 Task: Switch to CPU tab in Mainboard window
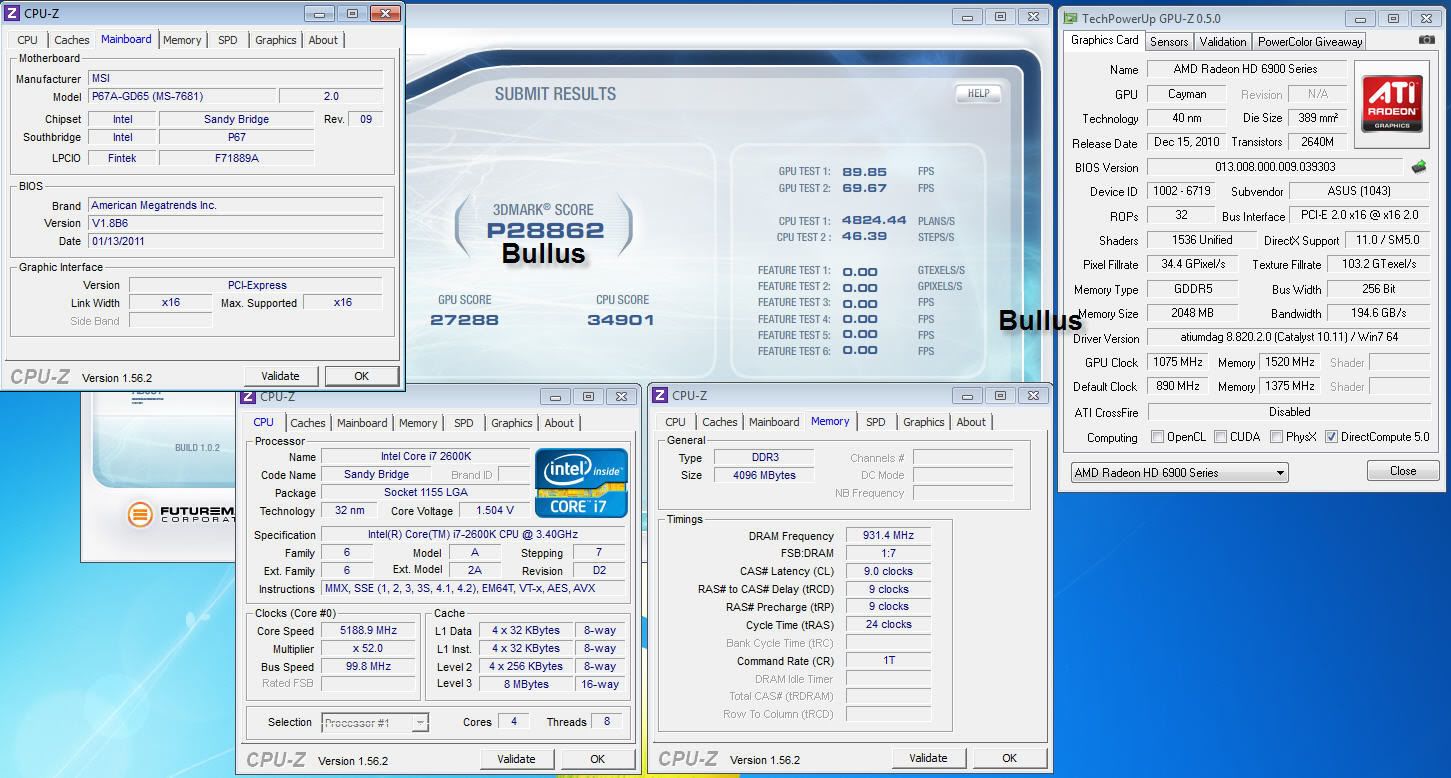coord(28,40)
